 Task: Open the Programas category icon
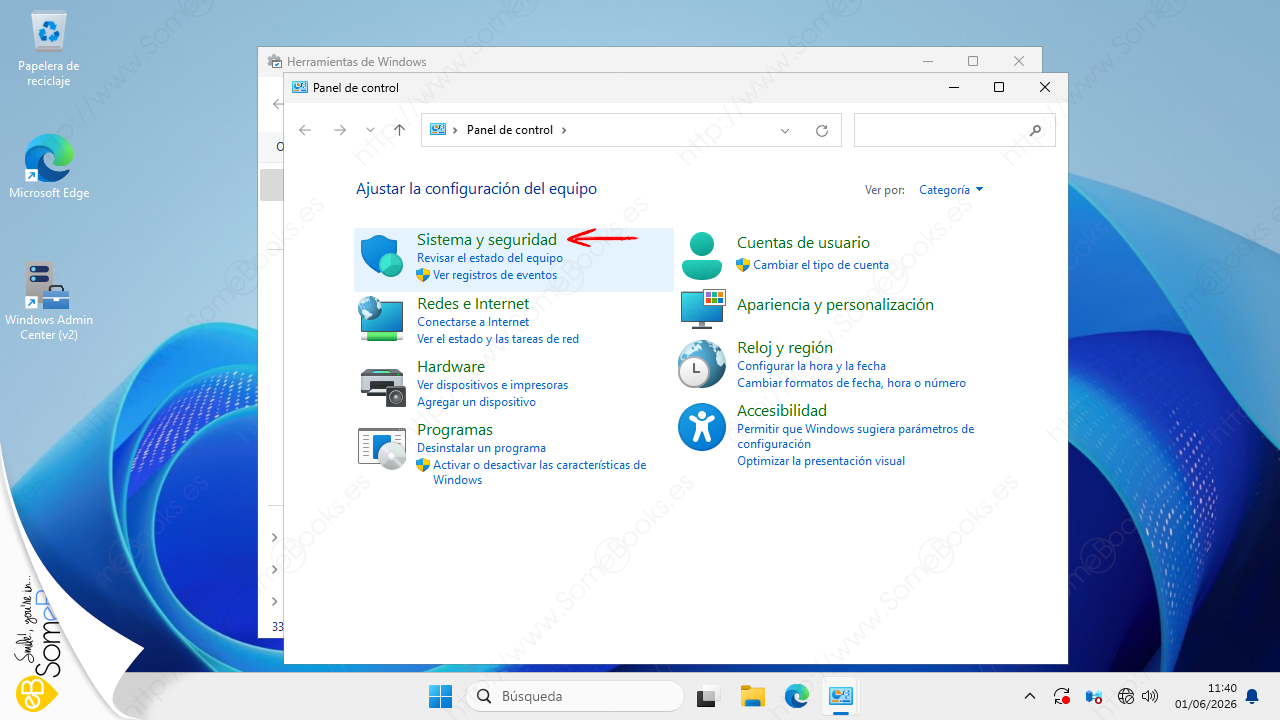tap(382, 447)
